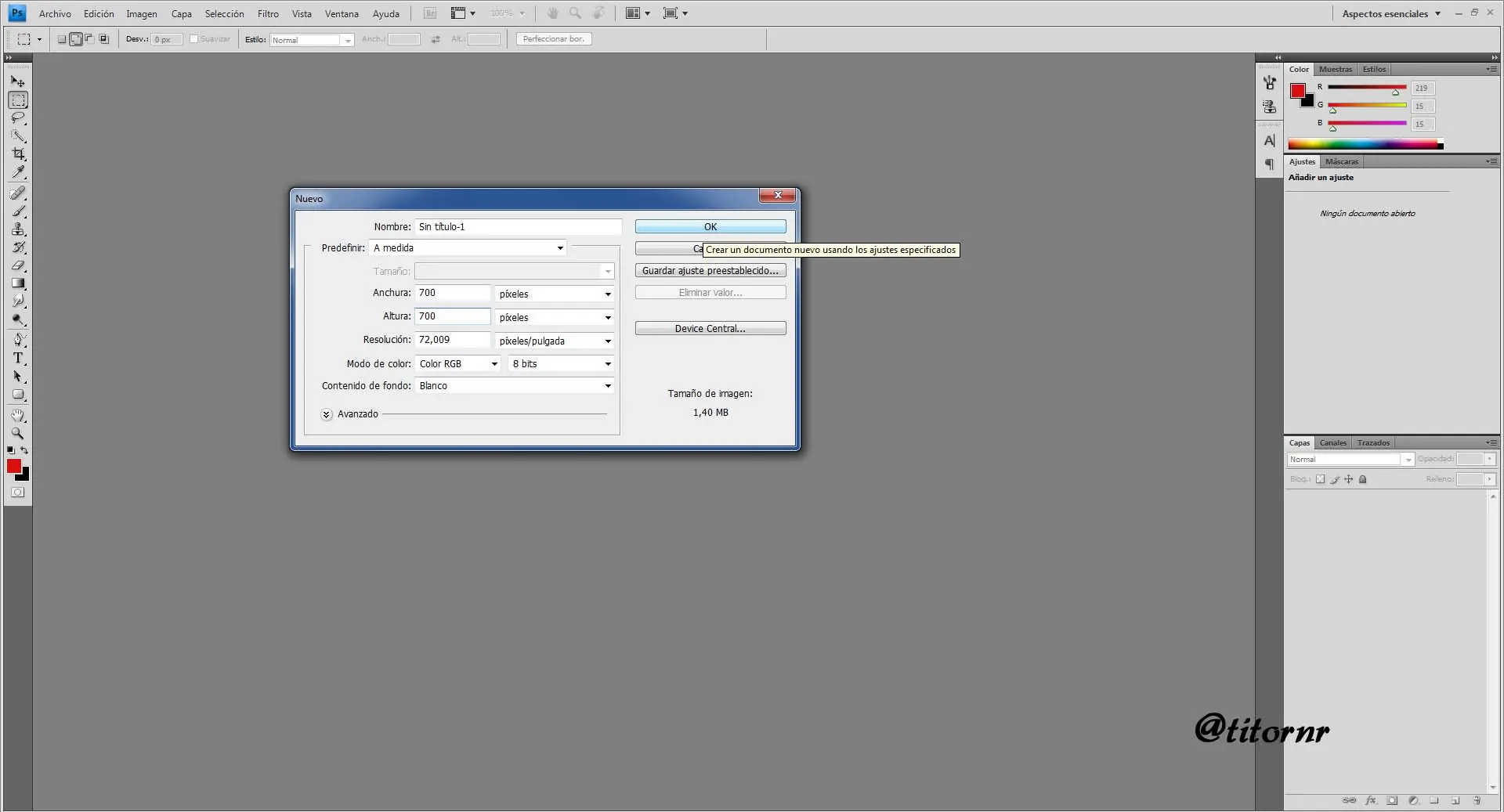Click Guardar ajuste preestablecido button
Screen dimensions: 1504x812
click(710, 271)
